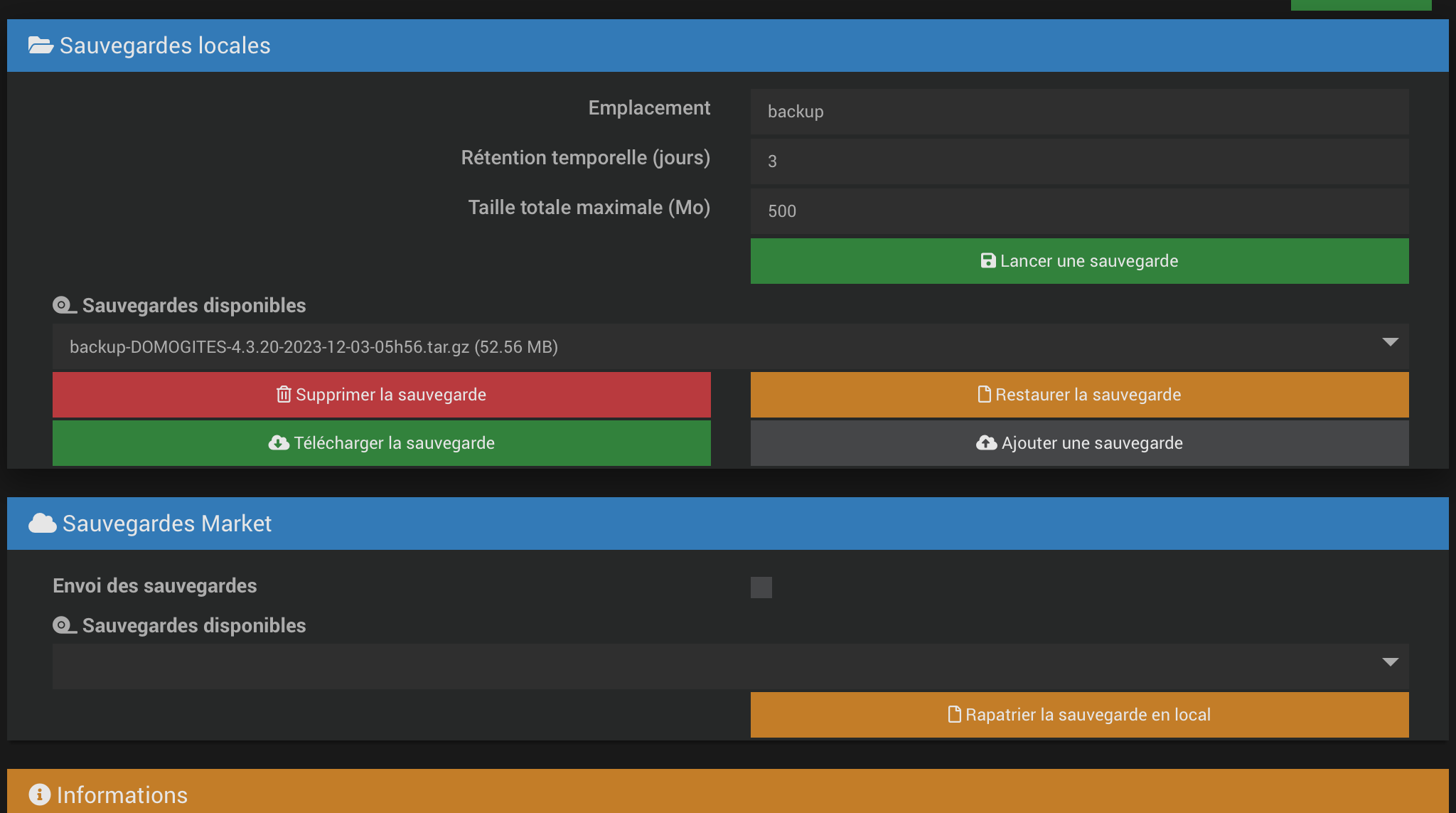Click the info icon beside Informations
Viewport: 1456px width, 813px height.
(x=40, y=795)
